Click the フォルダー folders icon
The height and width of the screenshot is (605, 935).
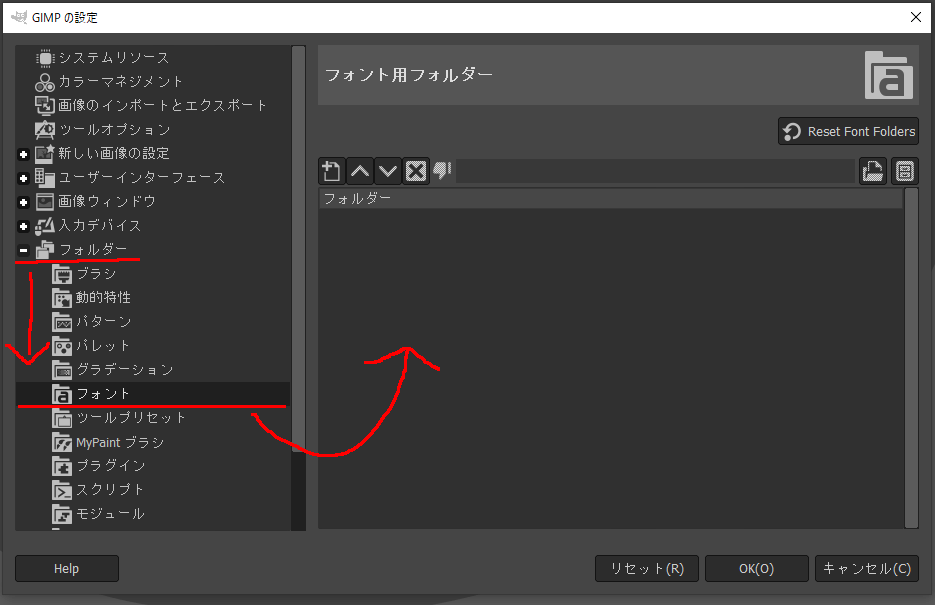(x=45, y=249)
